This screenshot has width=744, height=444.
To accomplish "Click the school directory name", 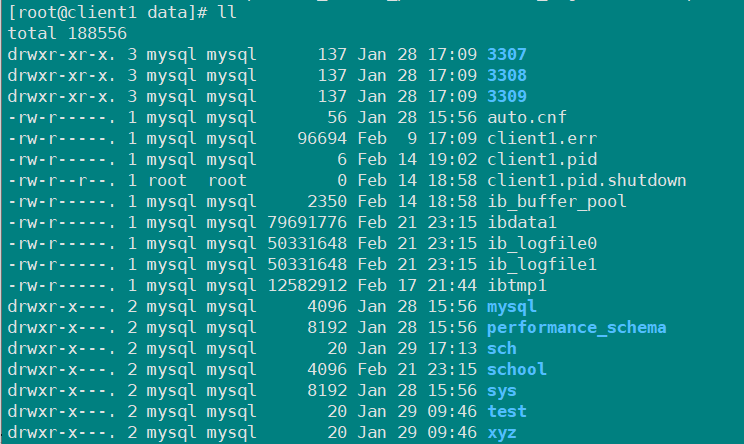I will pos(517,370).
